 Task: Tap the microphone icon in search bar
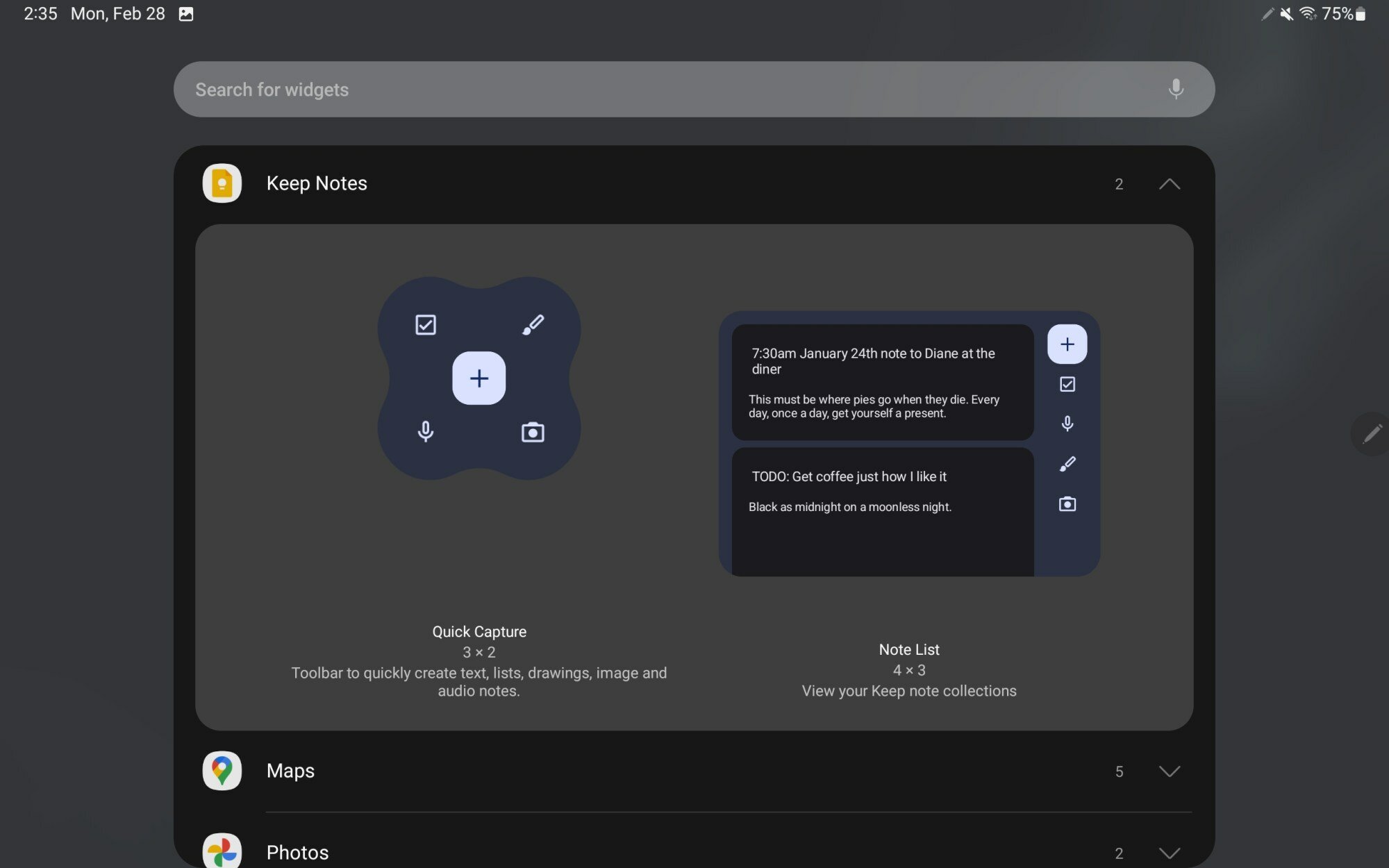[1175, 89]
